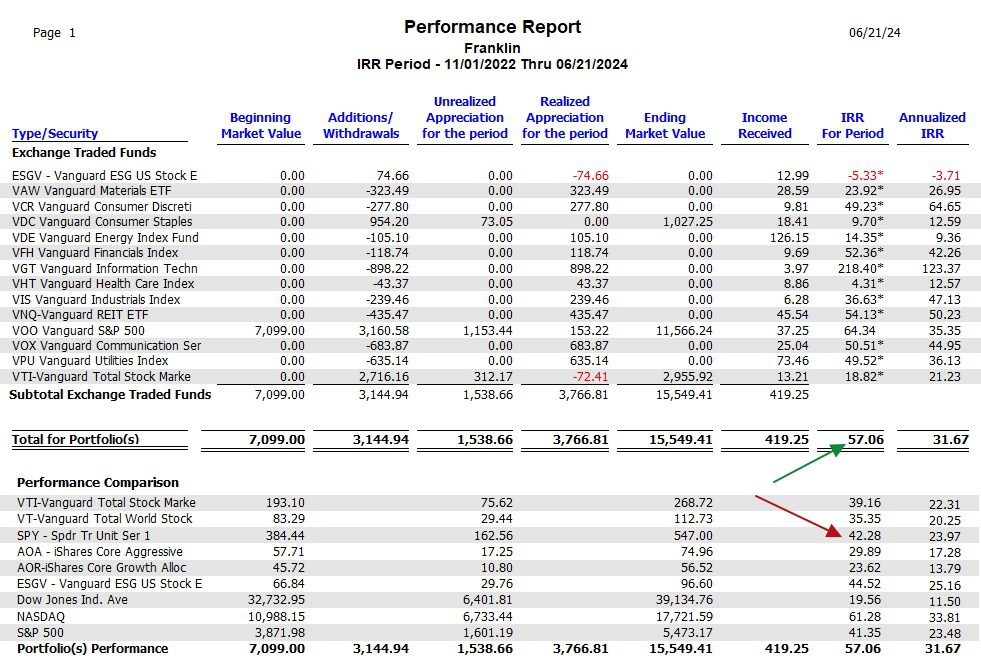This screenshot has height=669, width=981.
Task: Select the VHT Vanguard Health Care Index row
Action: click(490, 283)
